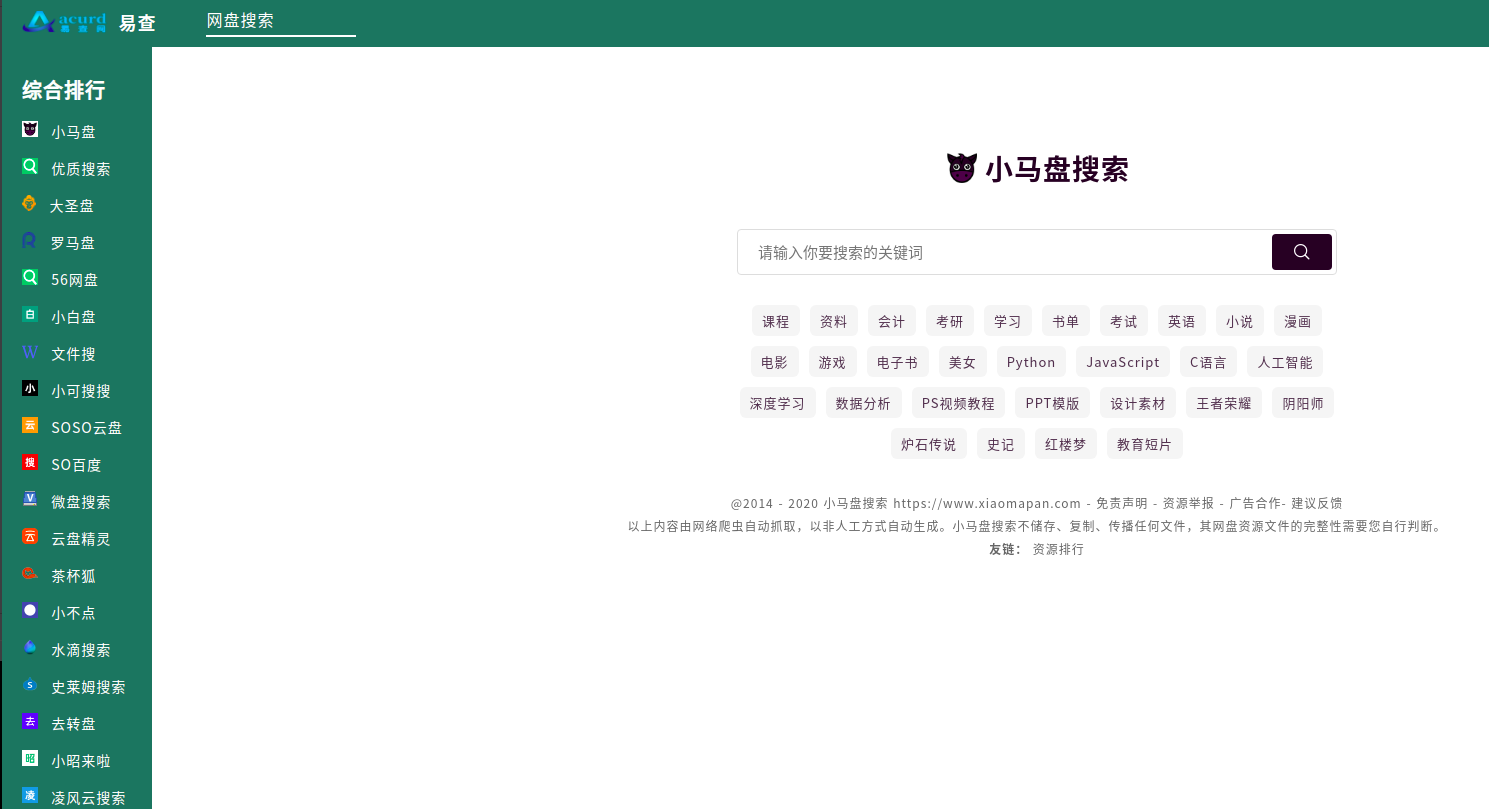
Task: Click the 小不点 round icon
Action: pyautogui.click(x=30, y=611)
